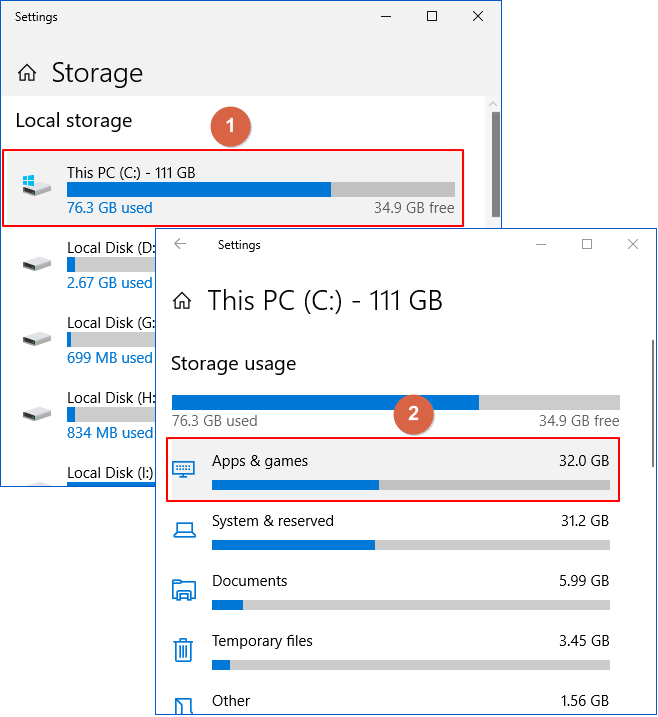The width and height of the screenshot is (658, 717).
Task: Click the Windows drive icon for This PC (C:)
Action: pos(37,185)
